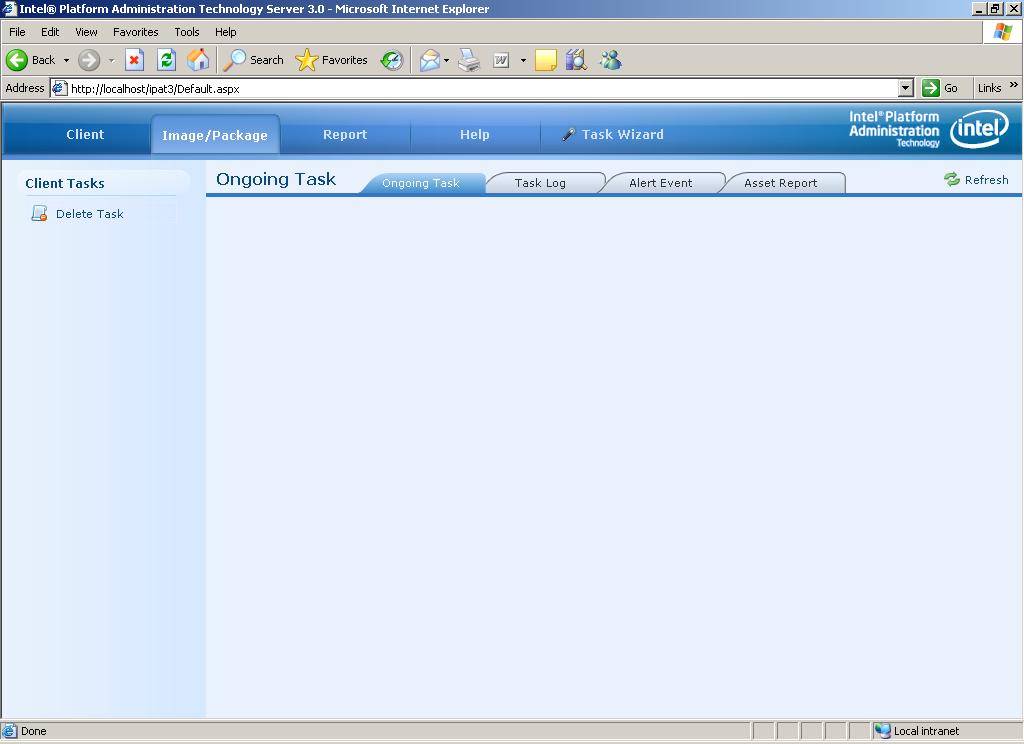
Task: Open the Tools menu
Action: tap(187, 32)
